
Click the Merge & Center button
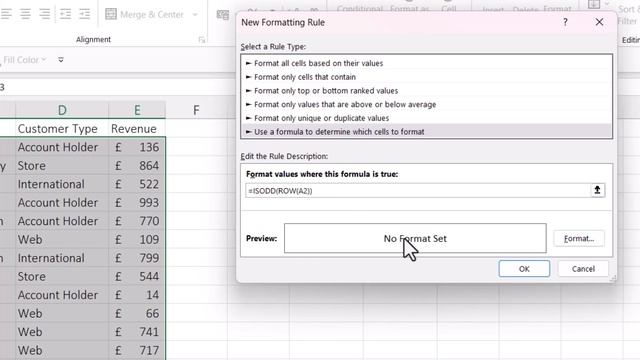click(144, 15)
